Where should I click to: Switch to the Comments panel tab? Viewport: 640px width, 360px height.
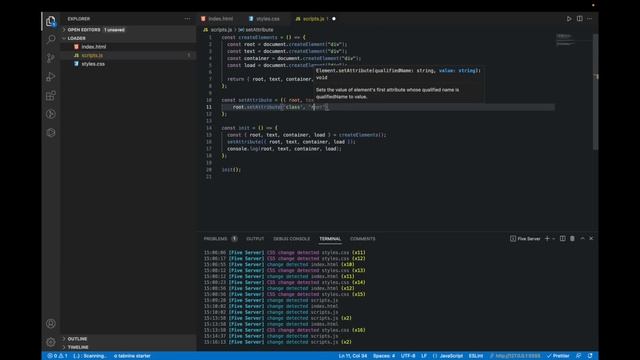coord(362,239)
